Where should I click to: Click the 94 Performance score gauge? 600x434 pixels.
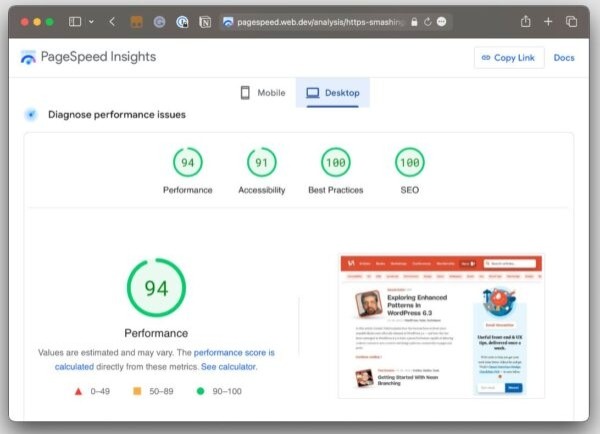tap(188, 162)
